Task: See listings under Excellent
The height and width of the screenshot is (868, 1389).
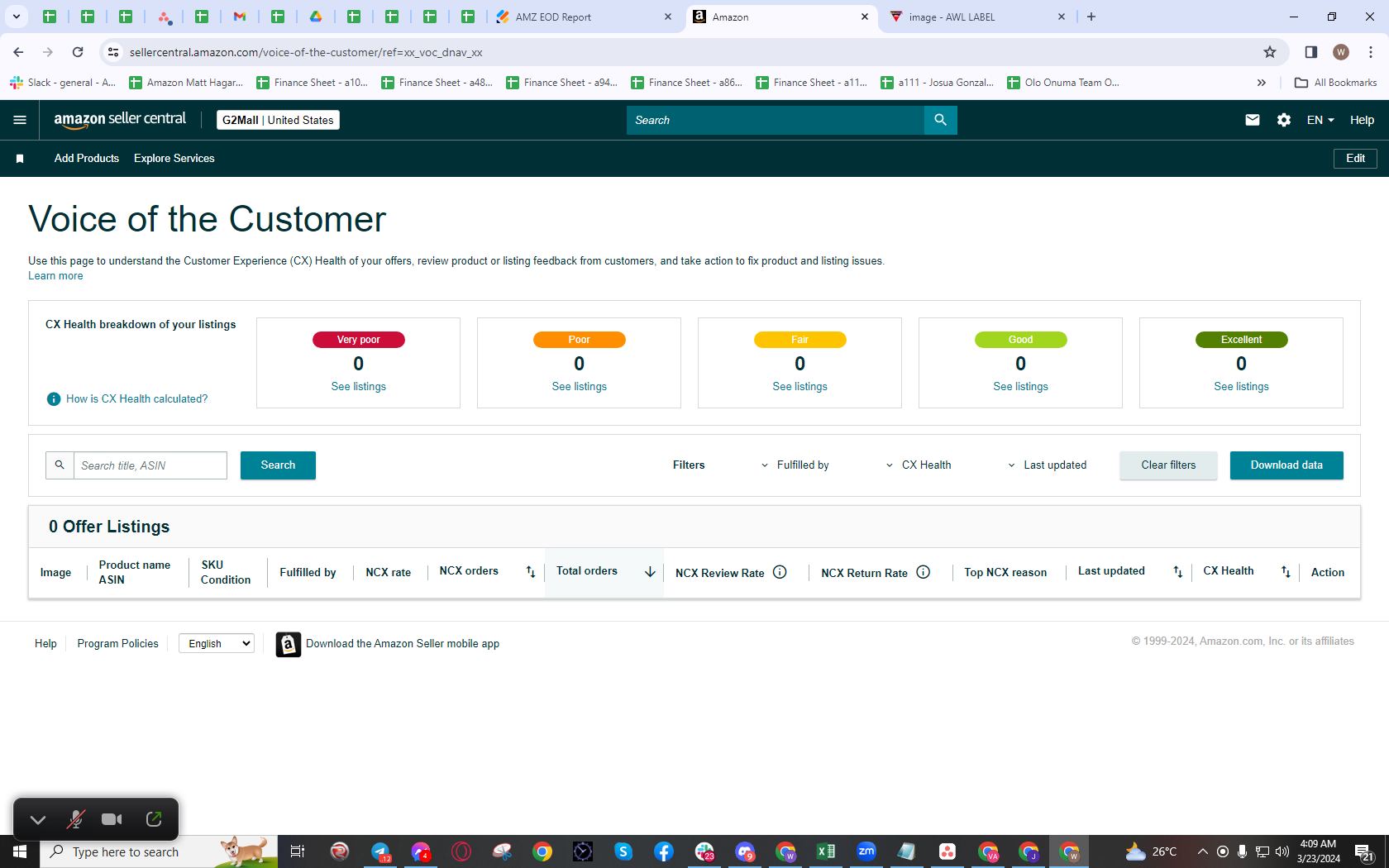Action: coord(1241,387)
